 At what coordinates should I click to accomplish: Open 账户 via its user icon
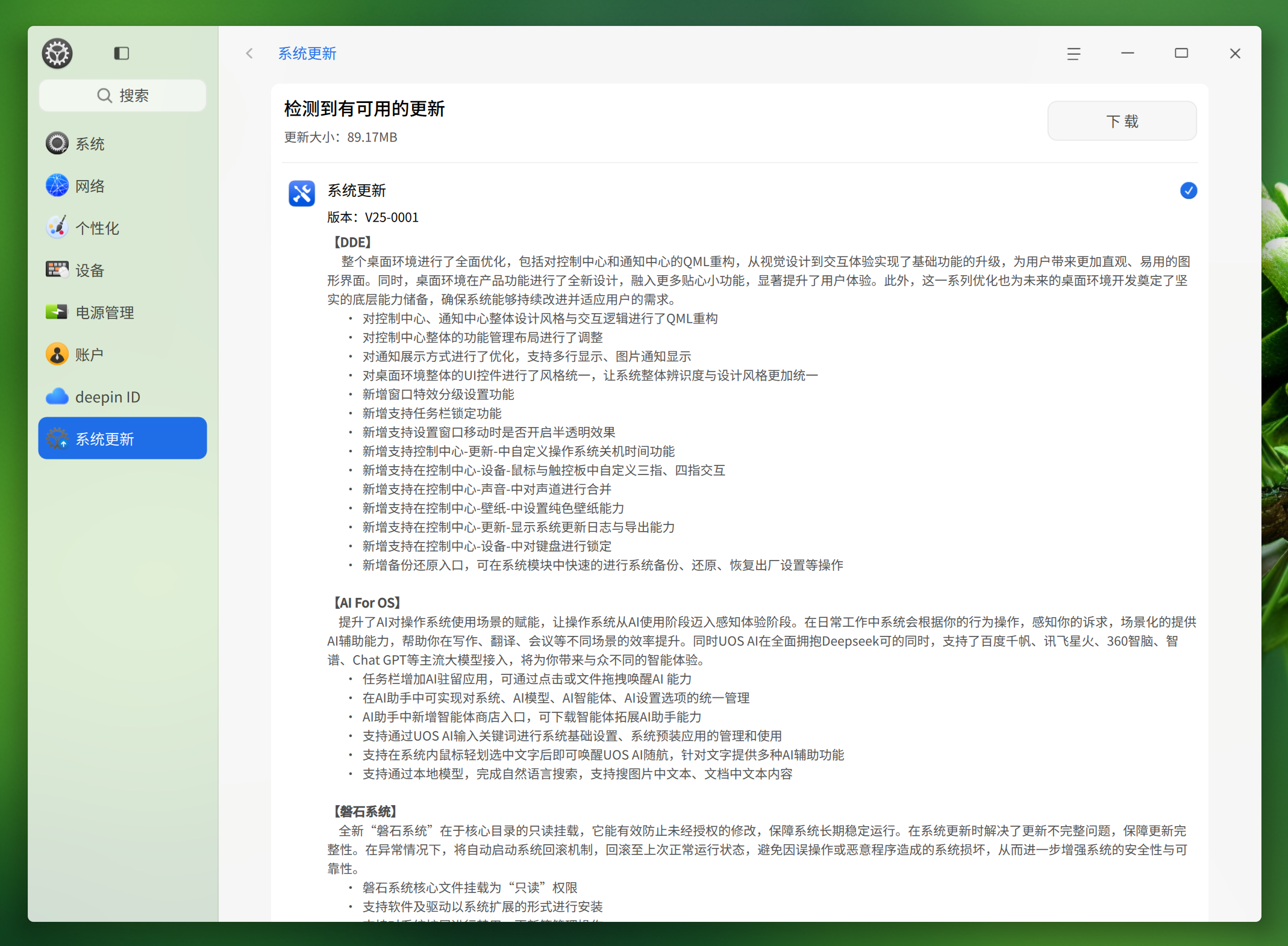pos(57,354)
